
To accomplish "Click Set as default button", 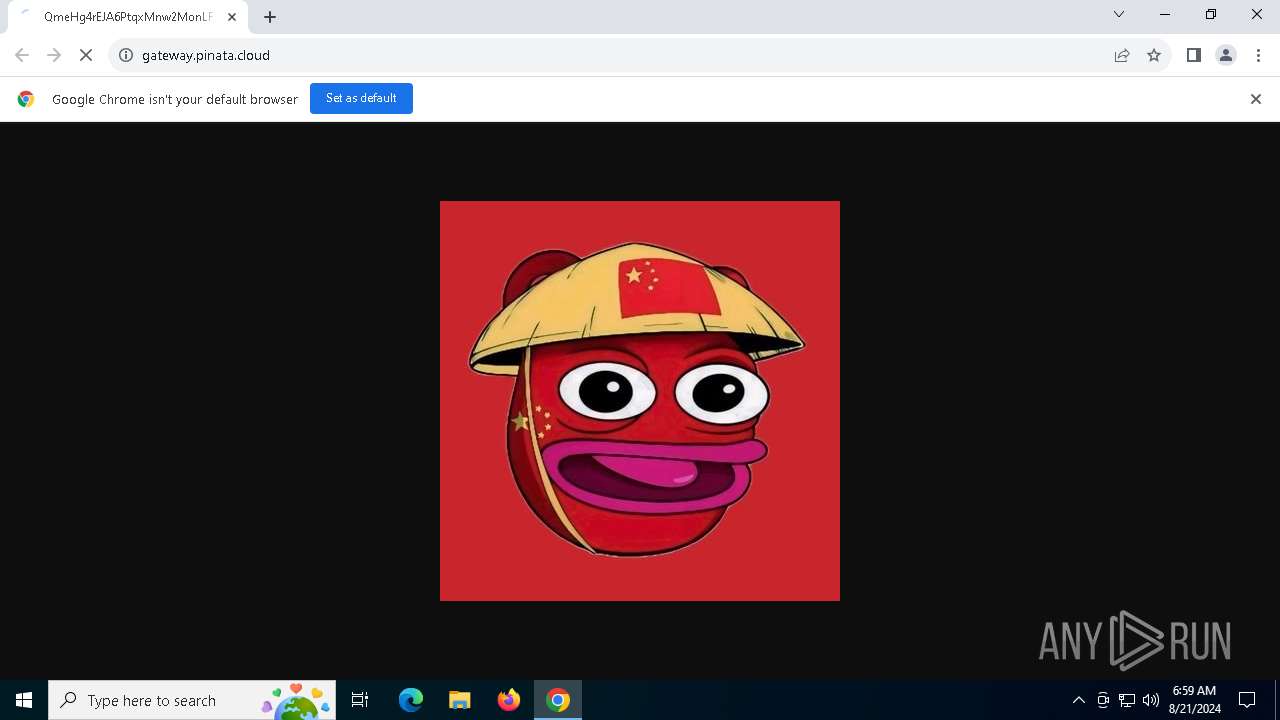I will 361,98.
